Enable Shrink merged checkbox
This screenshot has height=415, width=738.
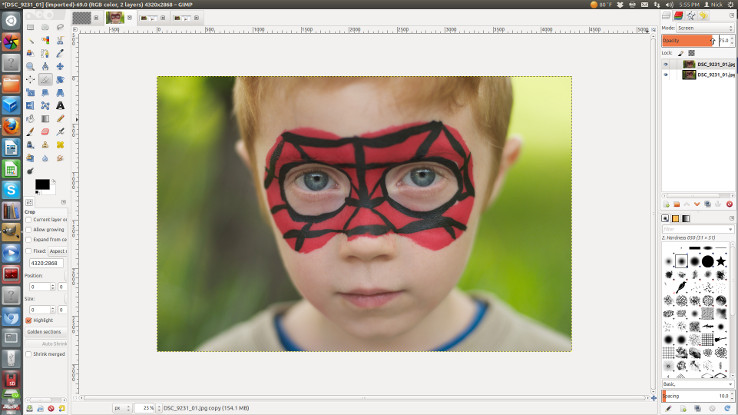point(28,354)
